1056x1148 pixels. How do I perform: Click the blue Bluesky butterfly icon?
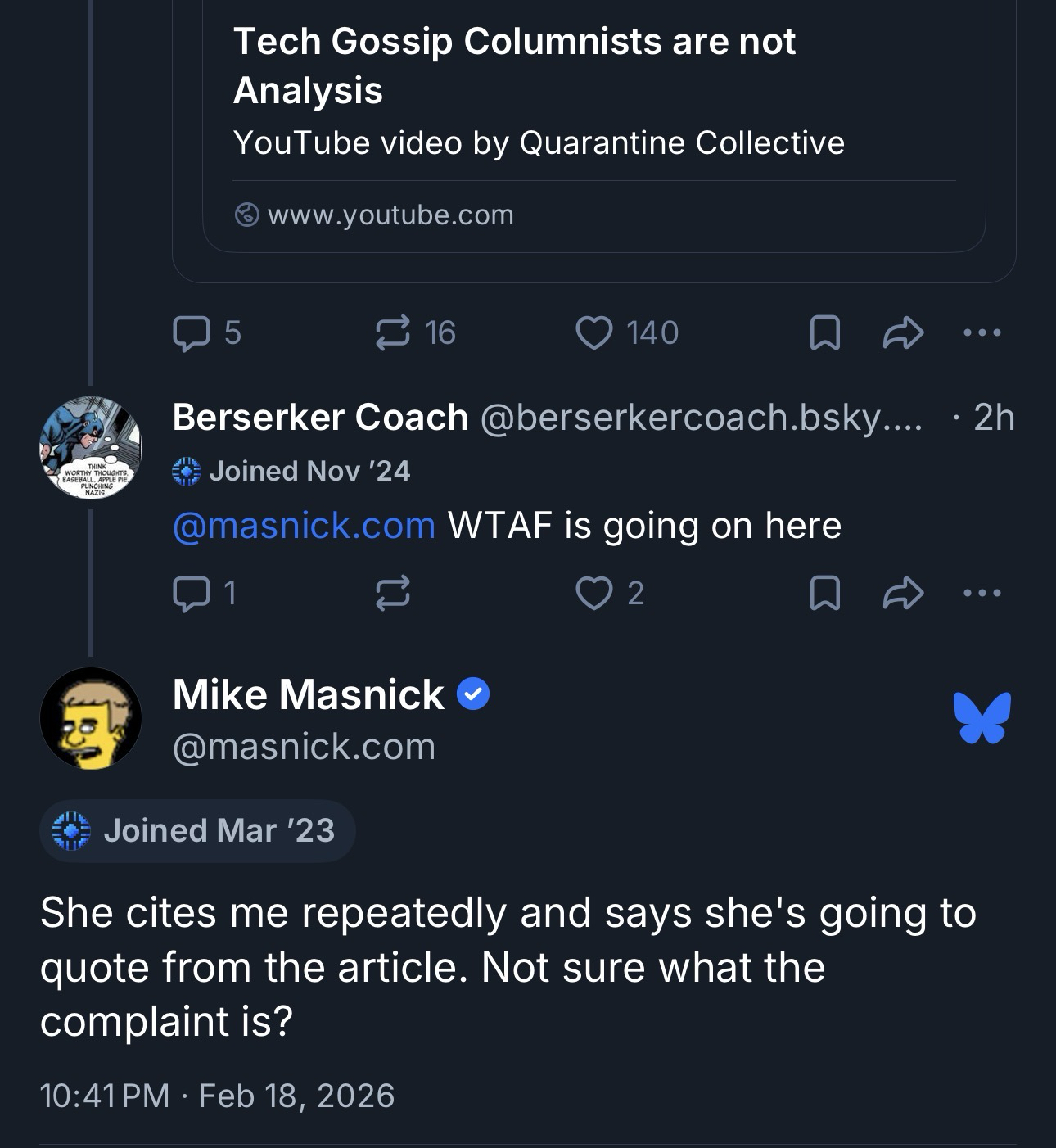tap(982, 718)
